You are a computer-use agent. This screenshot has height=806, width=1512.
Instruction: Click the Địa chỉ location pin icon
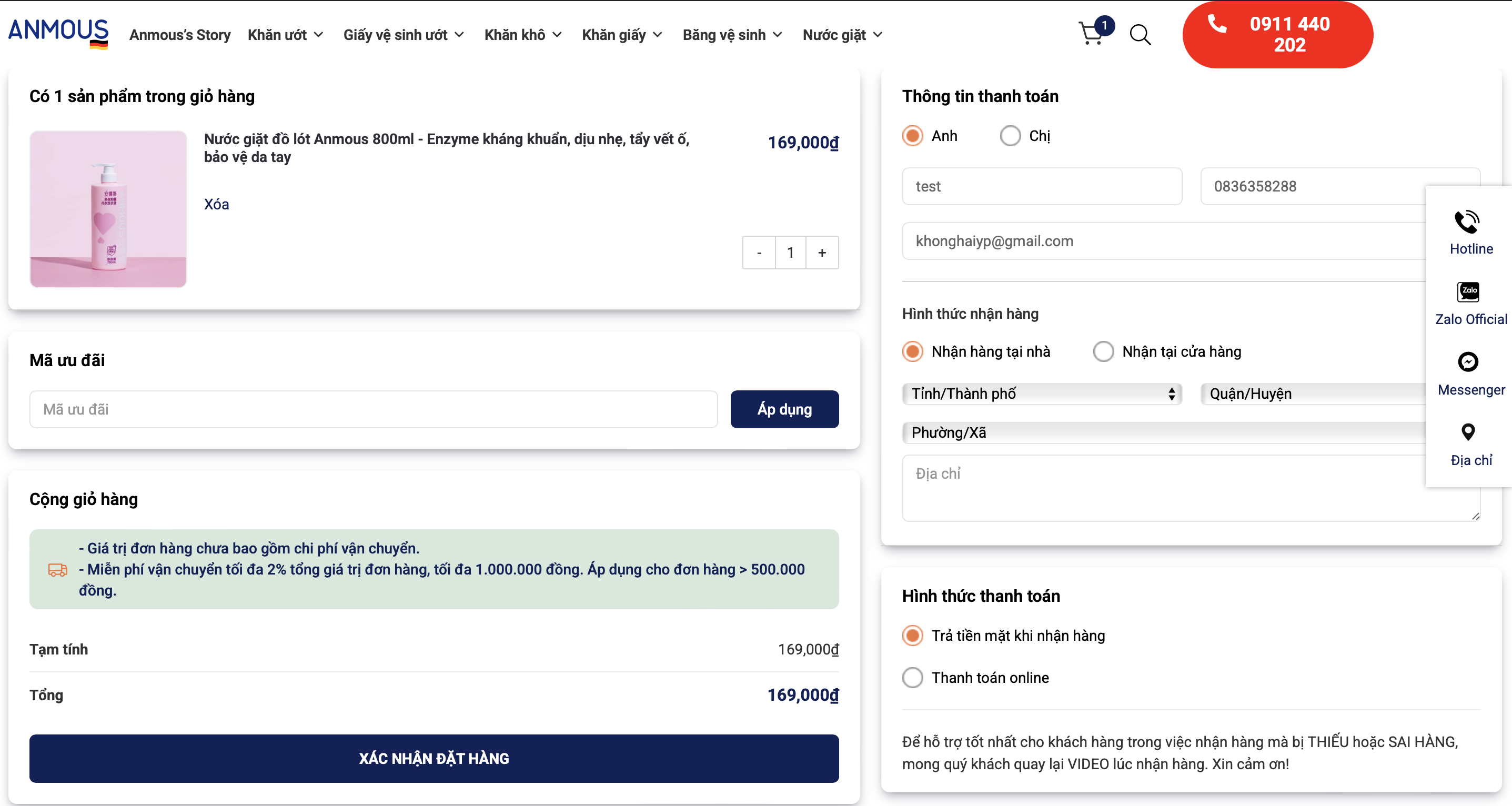pyautogui.click(x=1467, y=432)
